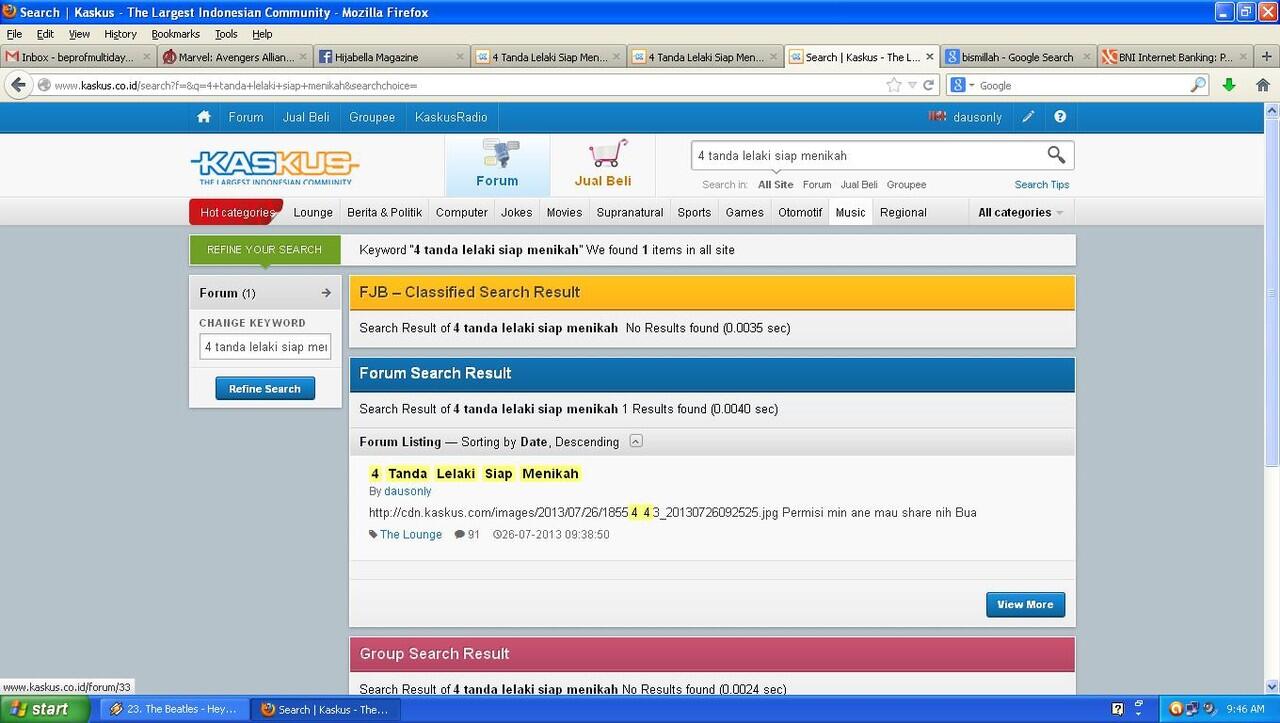This screenshot has height=723, width=1280.
Task: Click the comment bubble icon showing 91
Action: [460, 535]
